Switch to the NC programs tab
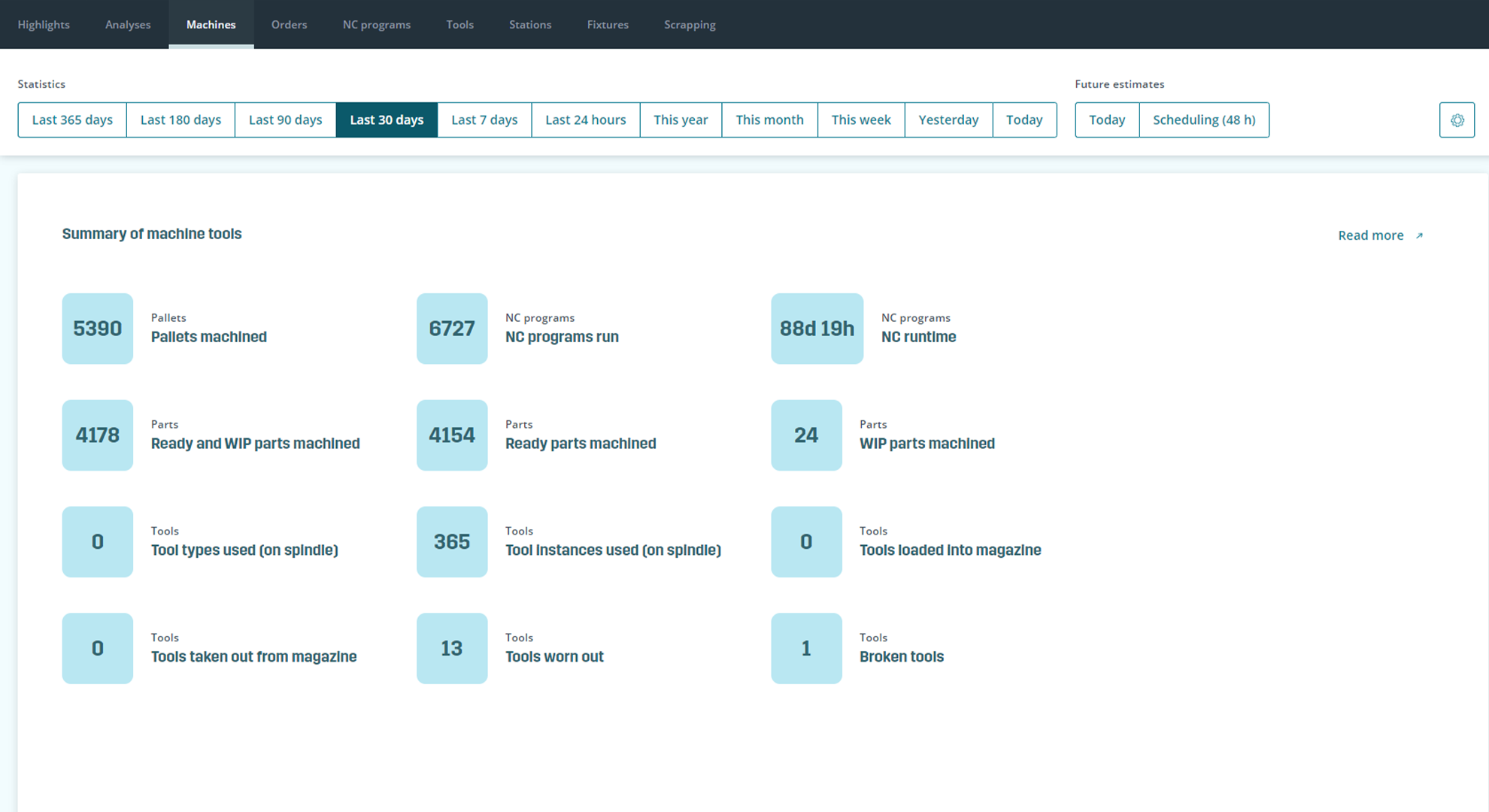Screen dimensions: 1489x812 (x=377, y=25)
